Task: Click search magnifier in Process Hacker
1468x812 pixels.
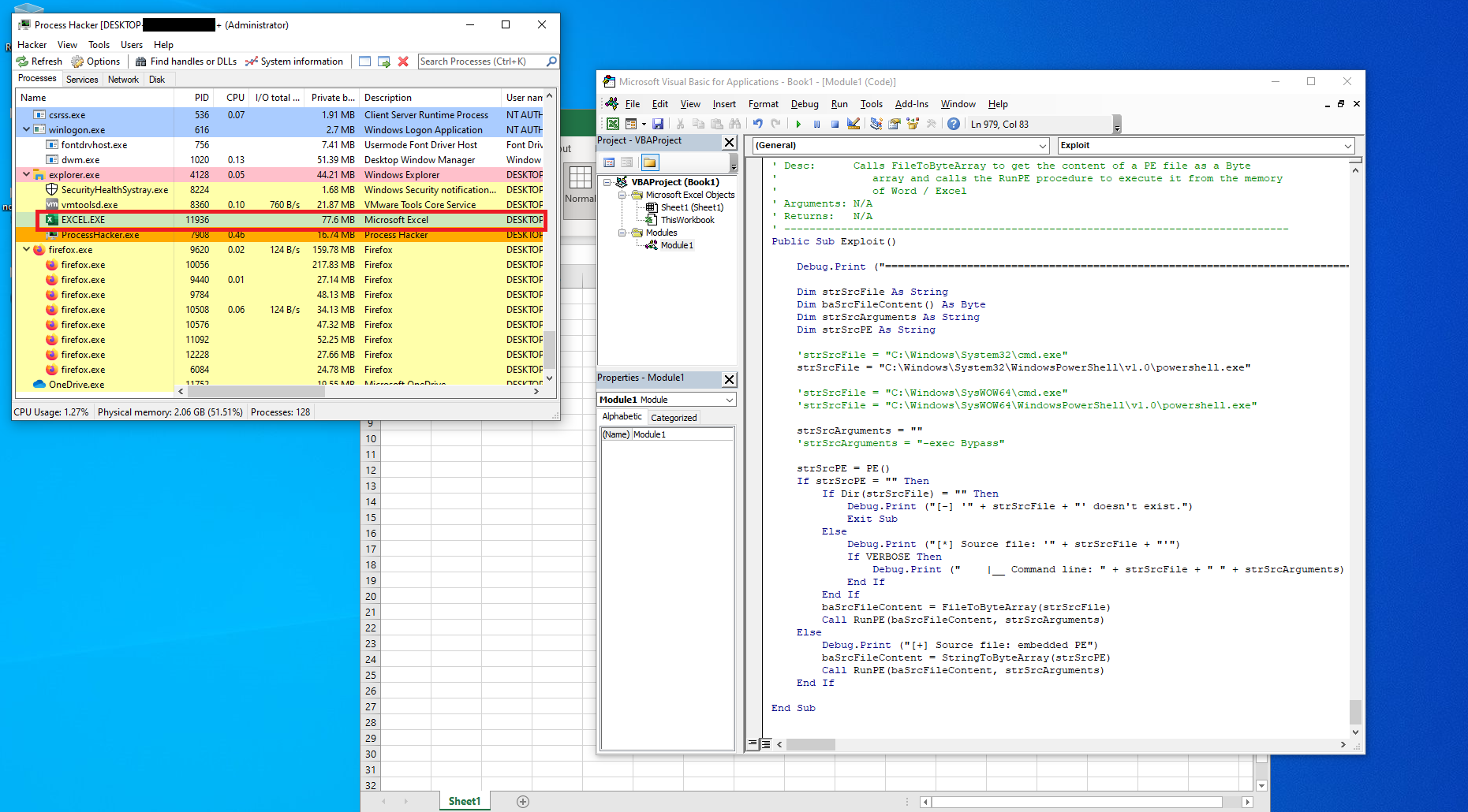Action: coord(551,61)
